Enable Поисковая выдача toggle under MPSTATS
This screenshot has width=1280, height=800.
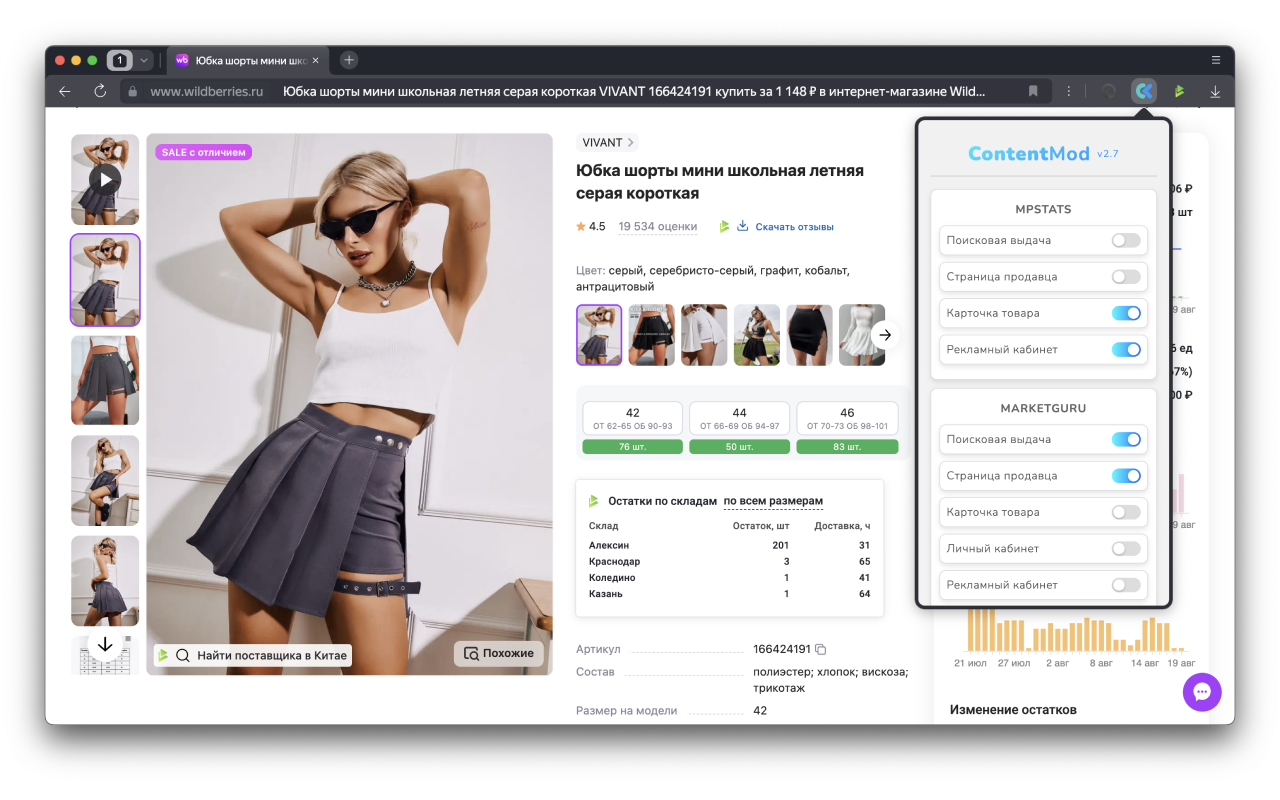[1126, 240]
